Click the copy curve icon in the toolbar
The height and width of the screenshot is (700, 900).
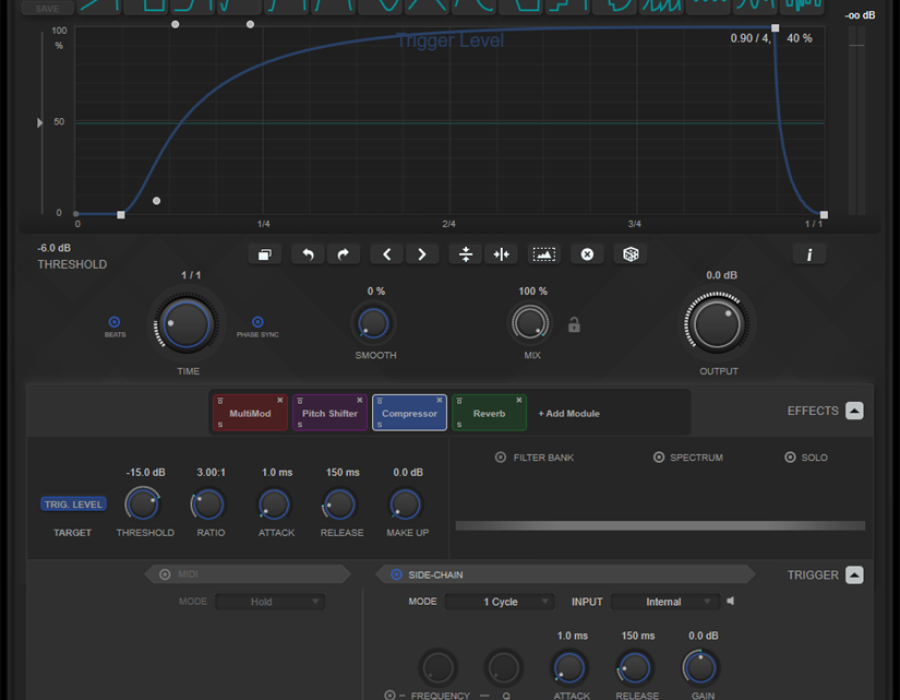[x=265, y=254]
